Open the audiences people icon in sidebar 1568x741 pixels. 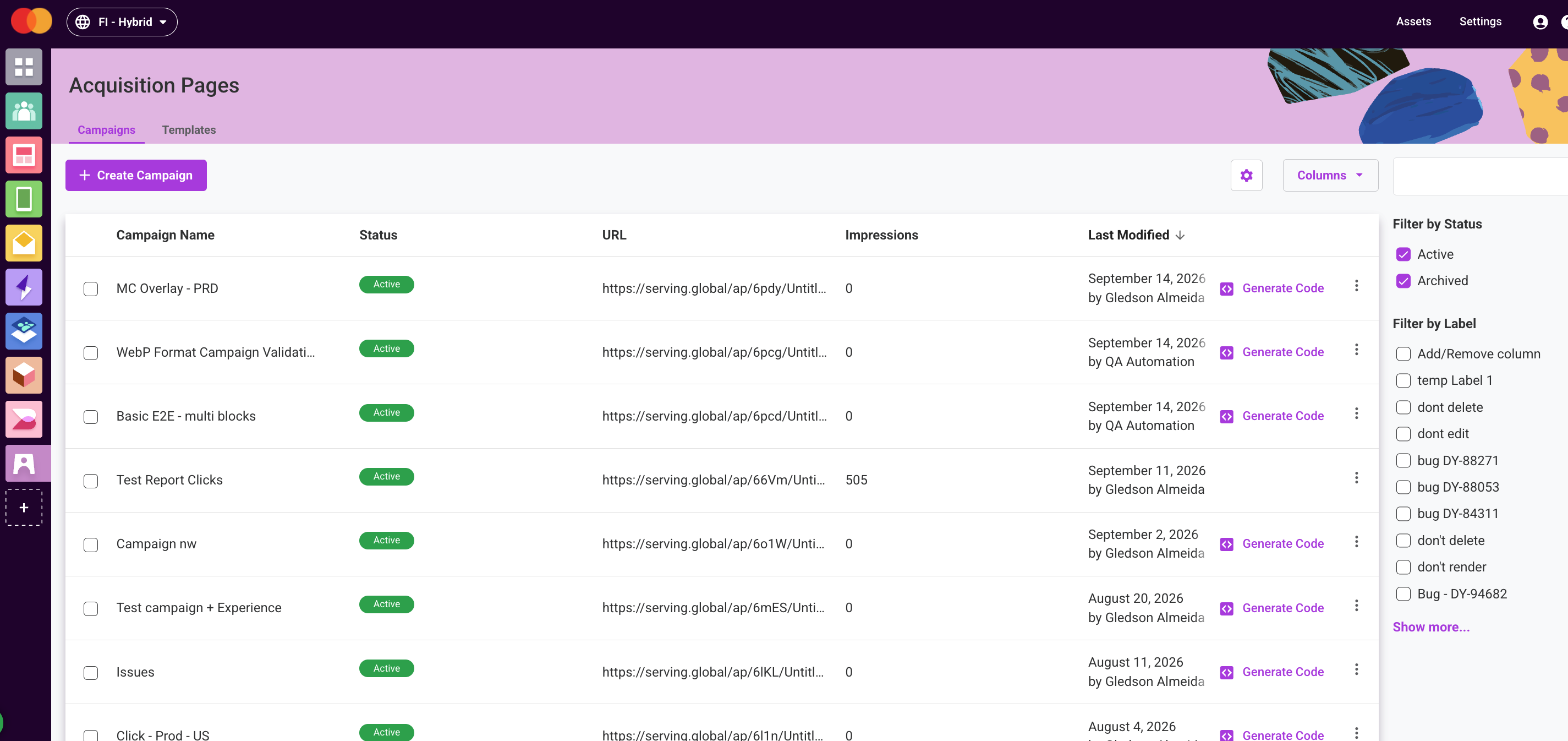point(24,111)
